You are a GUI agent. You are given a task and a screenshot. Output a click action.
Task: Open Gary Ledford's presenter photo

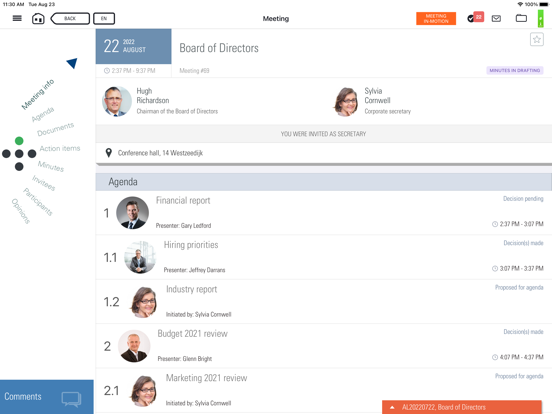pos(132,213)
